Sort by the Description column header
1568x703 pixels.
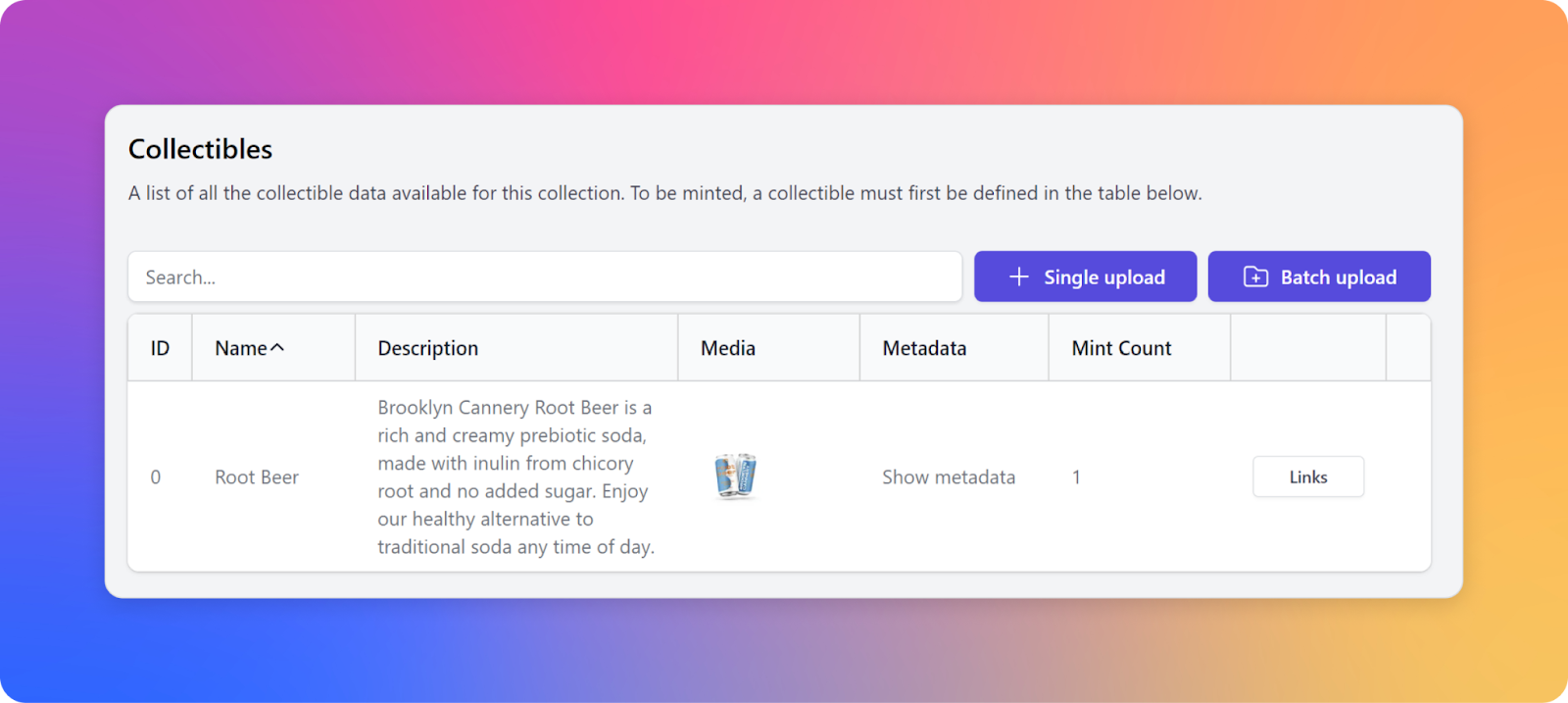pos(428,348)
